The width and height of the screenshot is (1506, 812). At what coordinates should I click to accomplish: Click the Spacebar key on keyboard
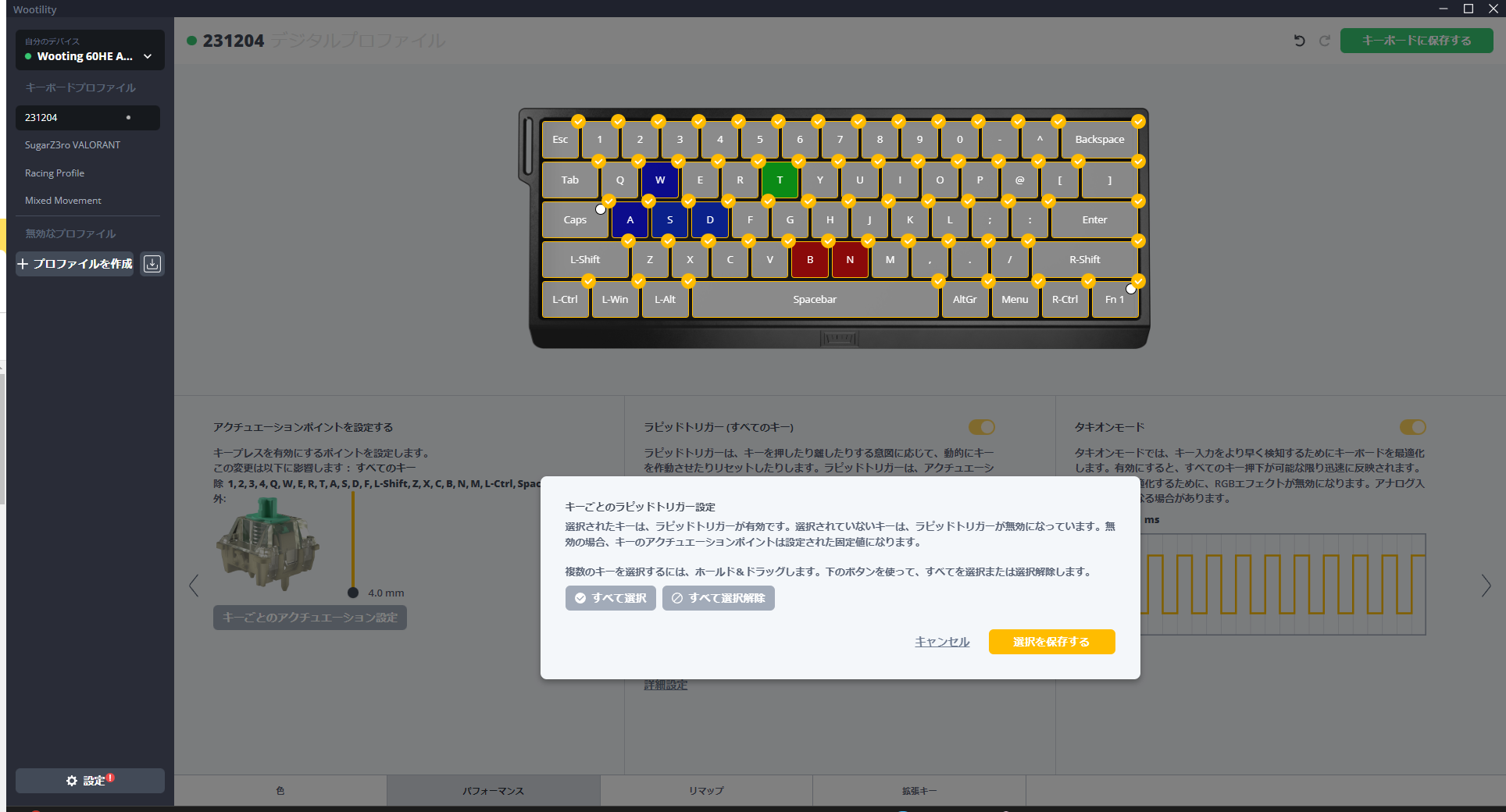click(815, 300)
